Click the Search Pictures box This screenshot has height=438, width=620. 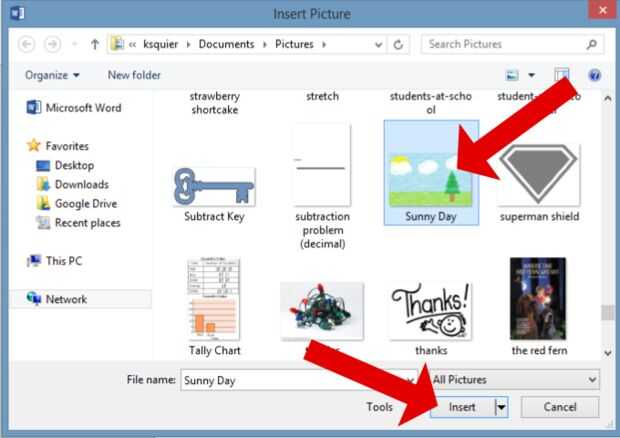coord(512,44)
